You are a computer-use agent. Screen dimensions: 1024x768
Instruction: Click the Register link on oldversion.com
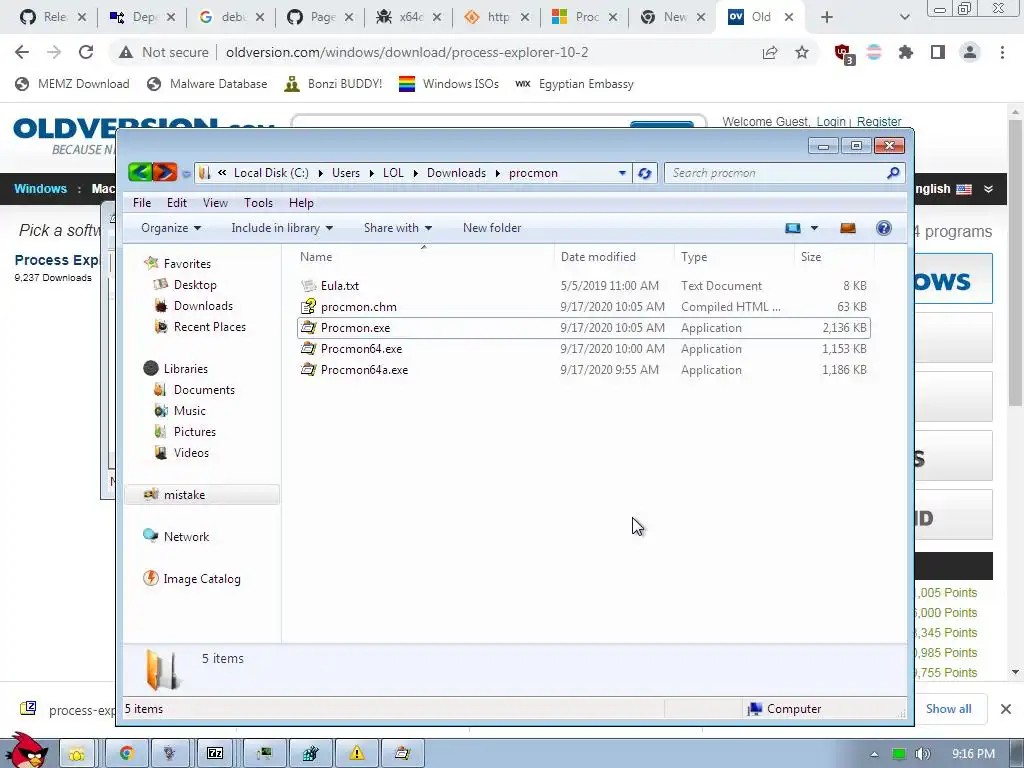pyautogui.click(x=878, y=121)
